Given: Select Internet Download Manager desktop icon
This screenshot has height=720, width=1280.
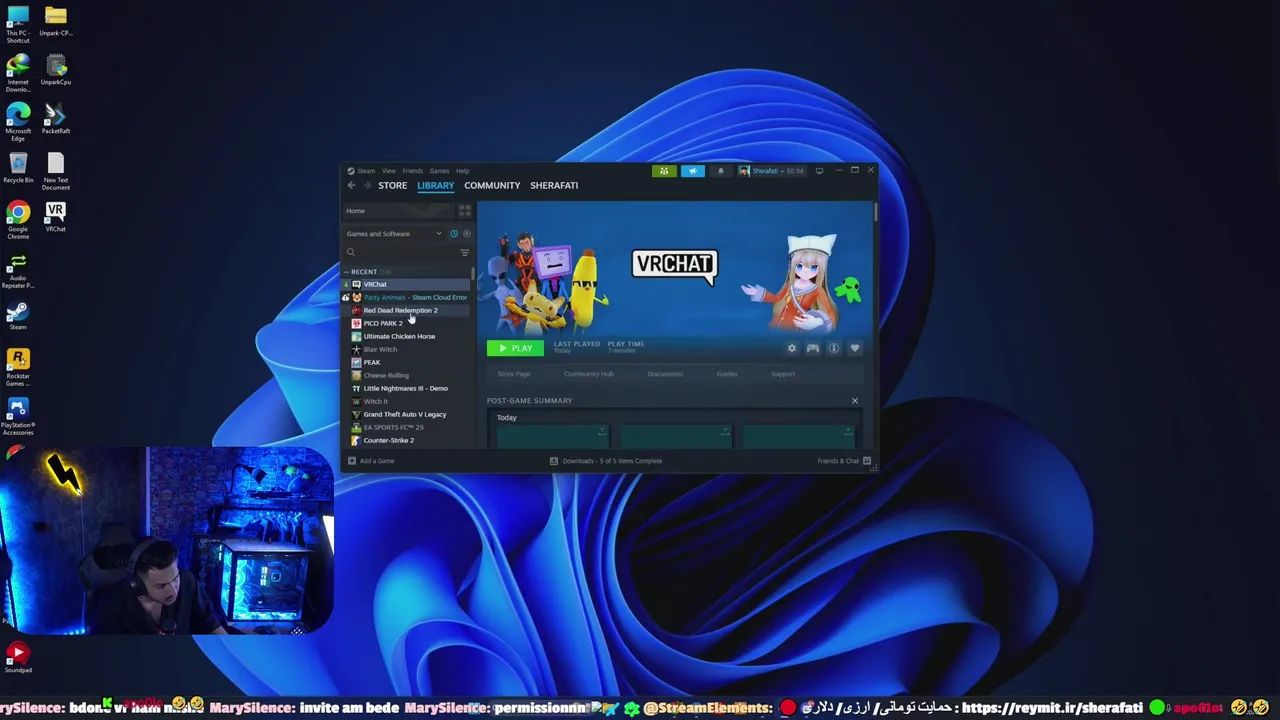Looking at the screenshot, I should (18, 73).
